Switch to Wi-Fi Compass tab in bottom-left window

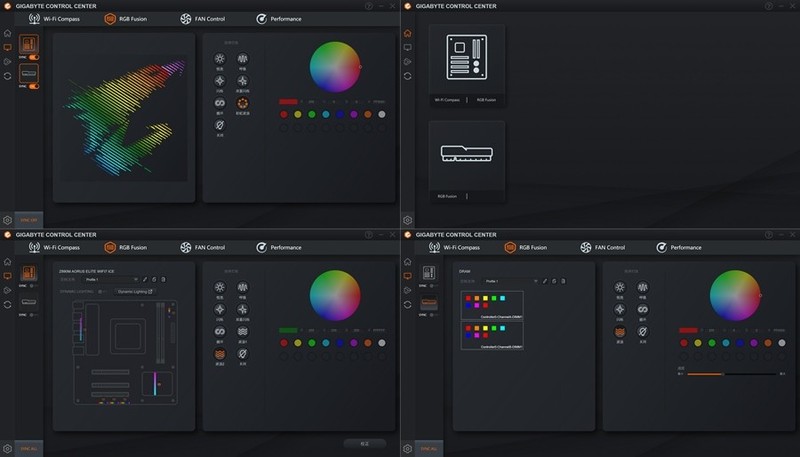tap(54, 247)
